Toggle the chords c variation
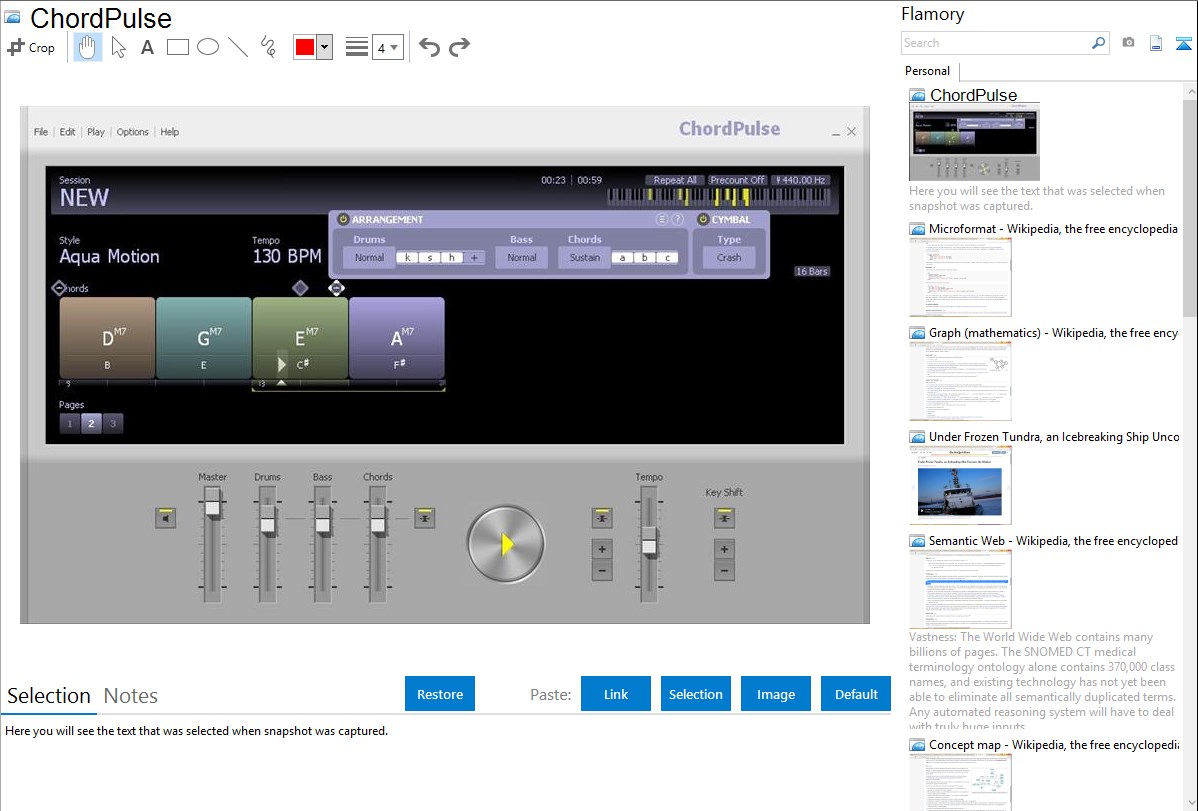This screenshot has width=1198, height=811. pos(667,258)
